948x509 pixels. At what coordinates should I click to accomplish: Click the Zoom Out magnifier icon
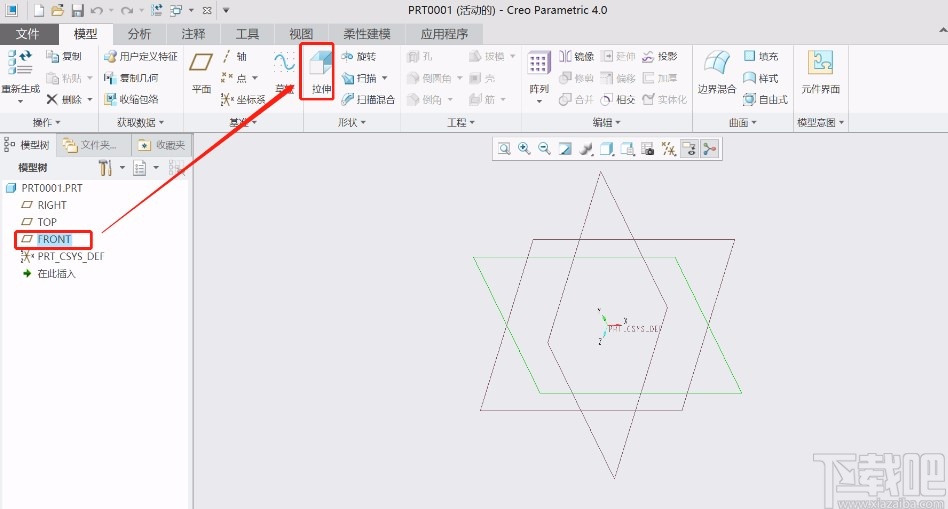[x=544, y=149]
